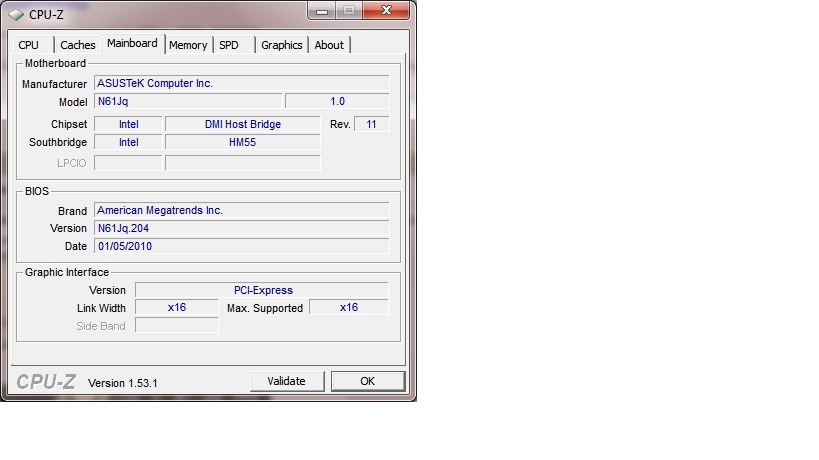This screenshot has height=460, width=819.
Task: Click the model revision 1.0 field
Action: click(x=337, y=101)
